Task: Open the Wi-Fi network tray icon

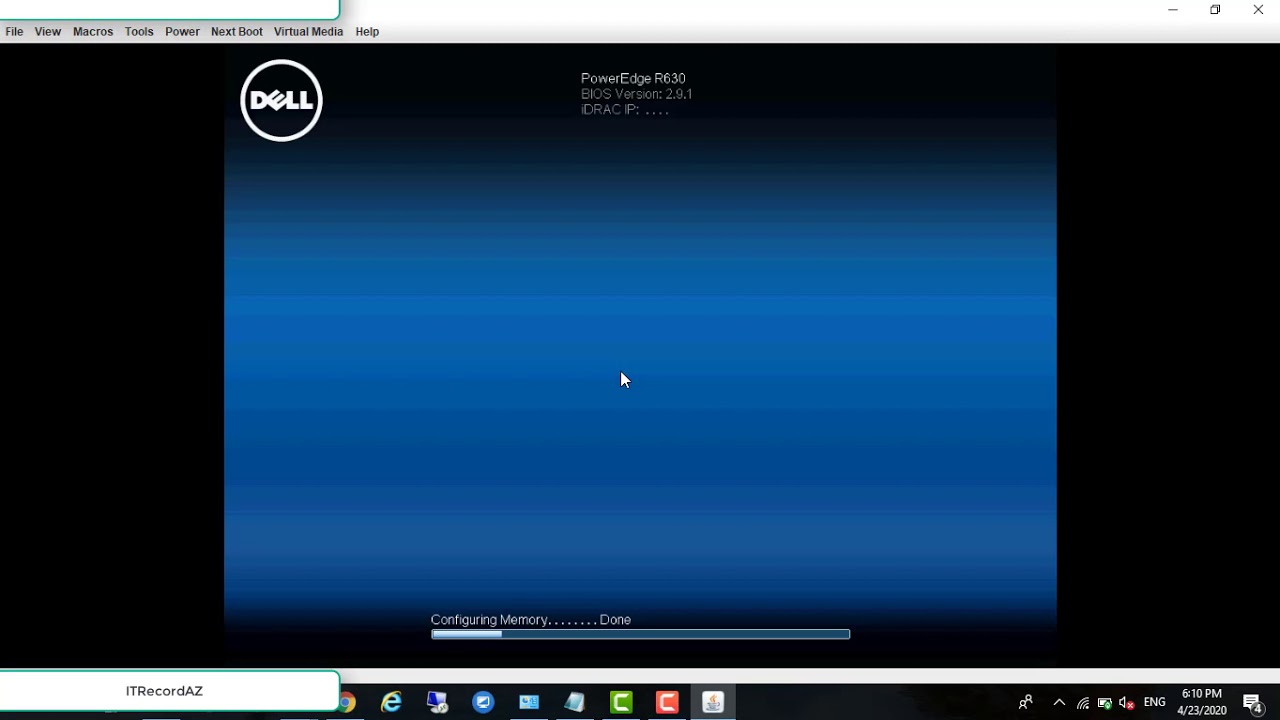Action: tap(1083, 703)
